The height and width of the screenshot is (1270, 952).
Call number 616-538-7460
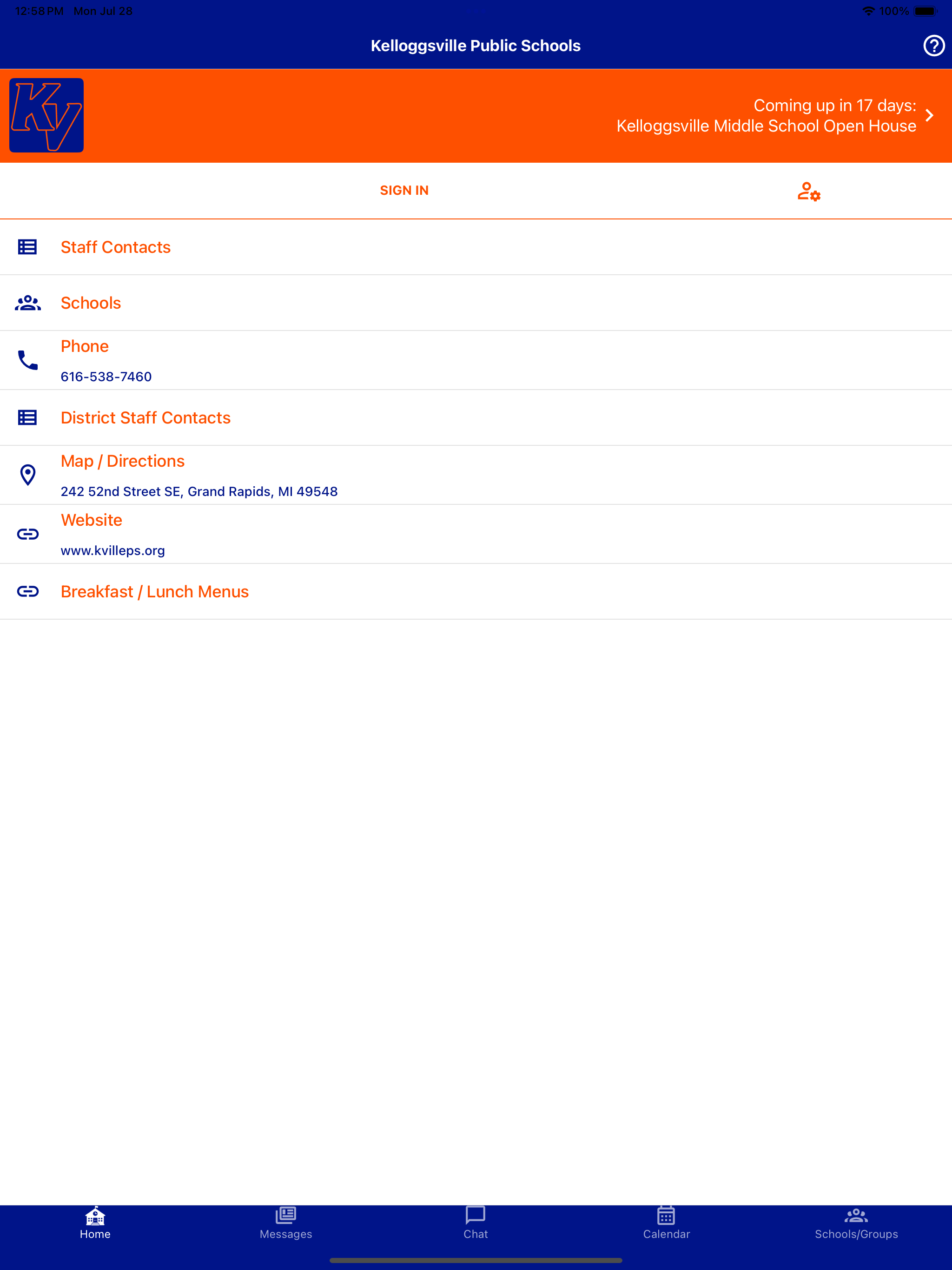pos(106,377)
